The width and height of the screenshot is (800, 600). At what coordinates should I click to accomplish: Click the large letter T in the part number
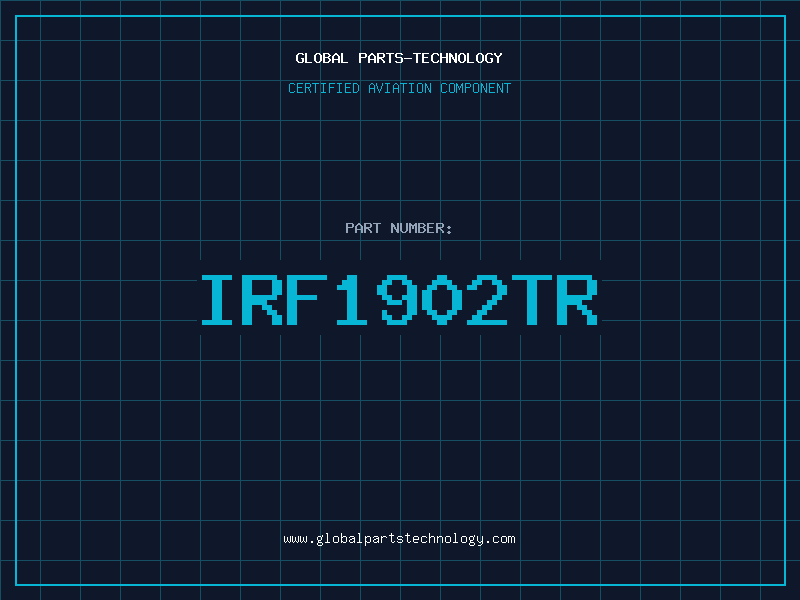pos(532,300)
